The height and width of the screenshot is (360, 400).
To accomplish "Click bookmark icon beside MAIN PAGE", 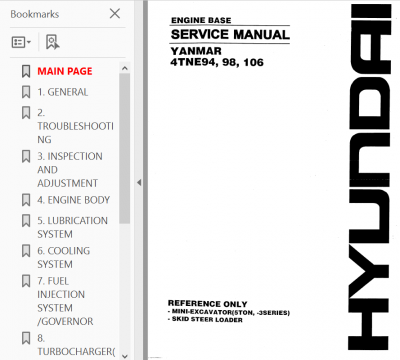I will 26,71.
